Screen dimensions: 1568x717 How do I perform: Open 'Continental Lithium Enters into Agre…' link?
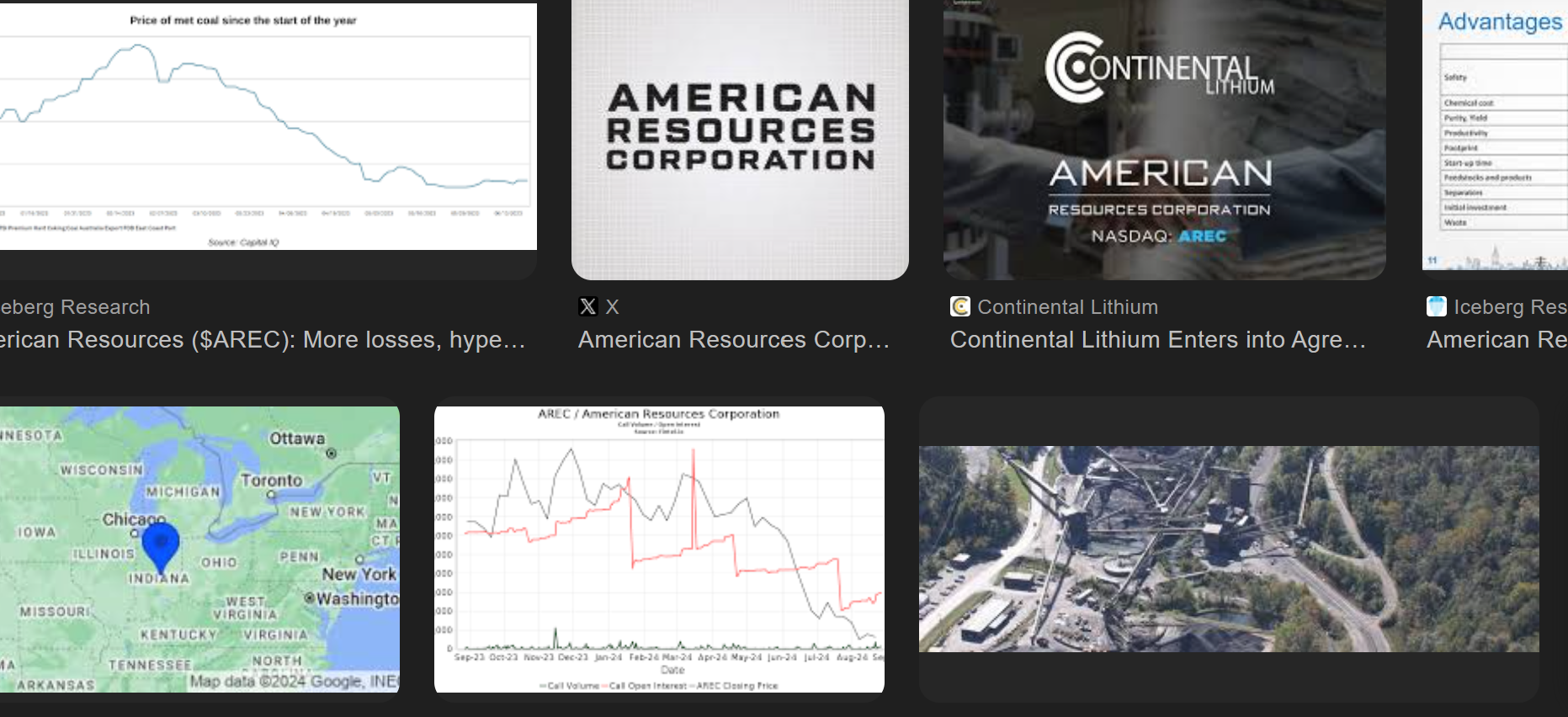pyautogui.click(x=1158, y=340)
